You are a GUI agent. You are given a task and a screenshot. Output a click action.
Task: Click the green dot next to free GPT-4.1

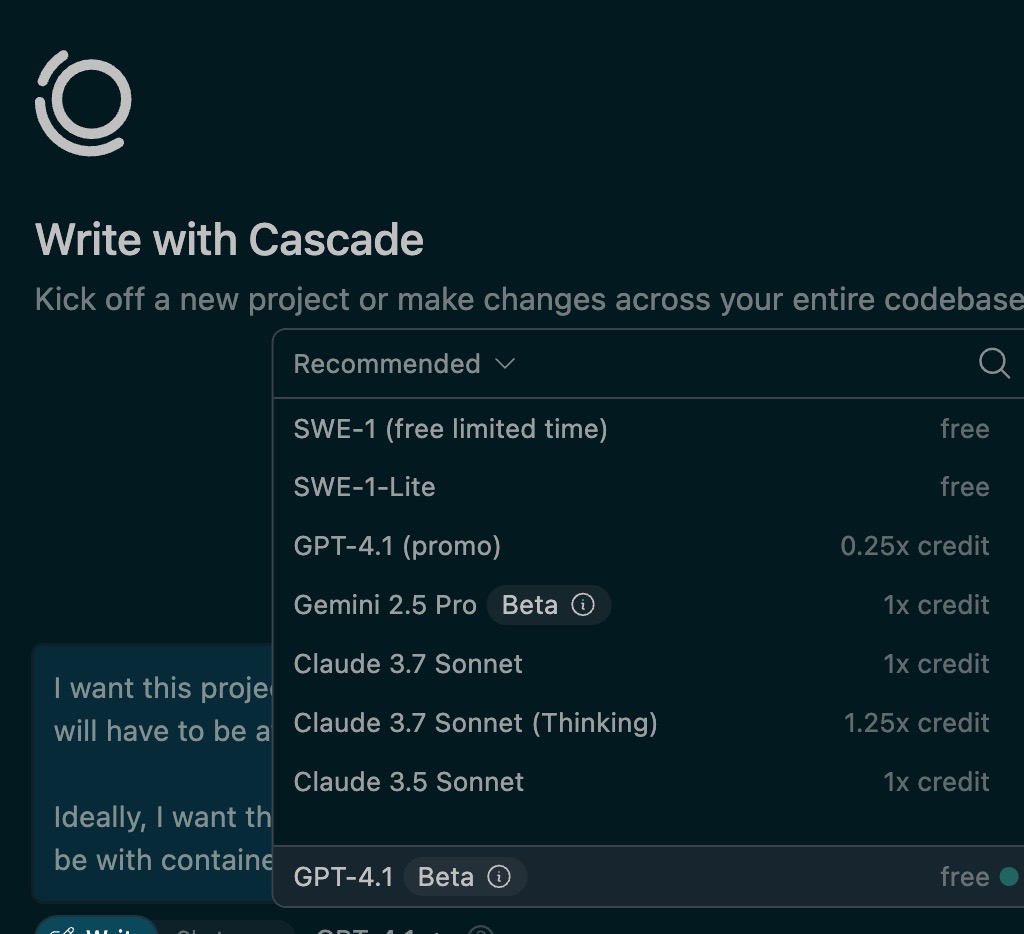(x=1009, y=877)
